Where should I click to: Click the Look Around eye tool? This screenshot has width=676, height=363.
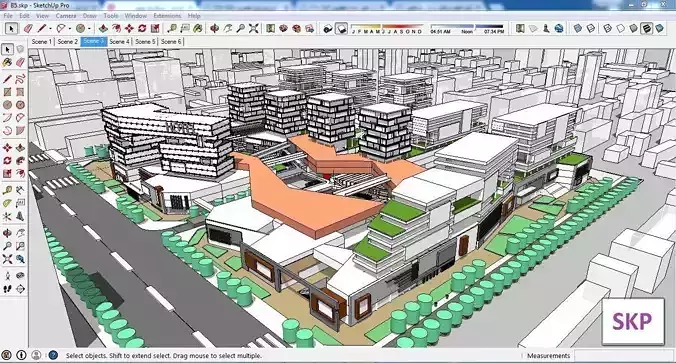[x=20, y=275]
